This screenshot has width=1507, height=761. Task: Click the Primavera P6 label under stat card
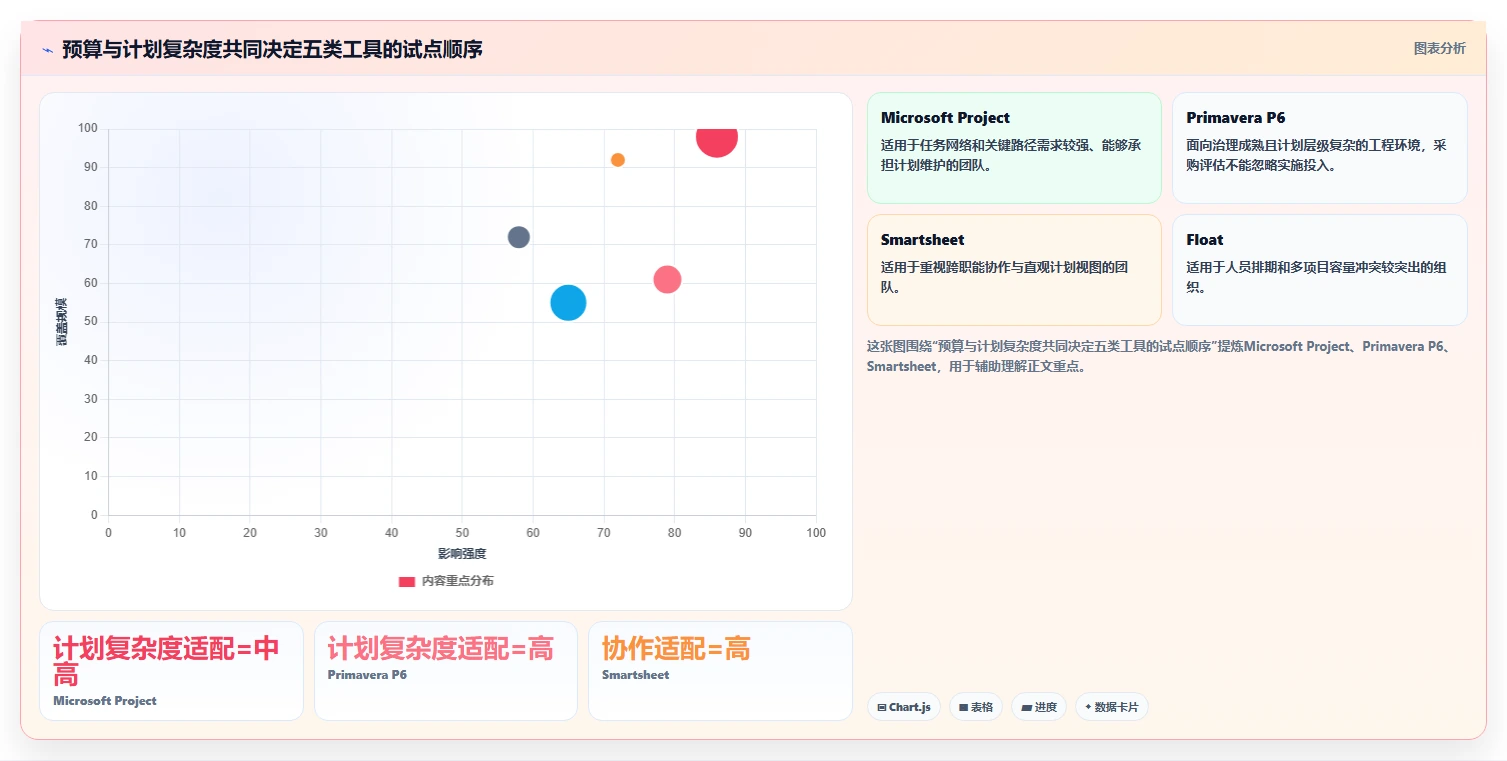367,675
